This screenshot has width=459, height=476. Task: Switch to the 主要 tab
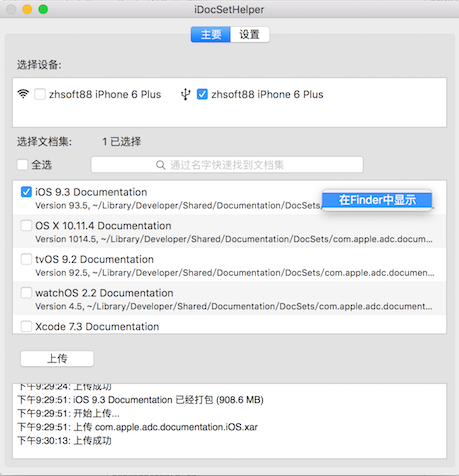click(x=211, y=35)
